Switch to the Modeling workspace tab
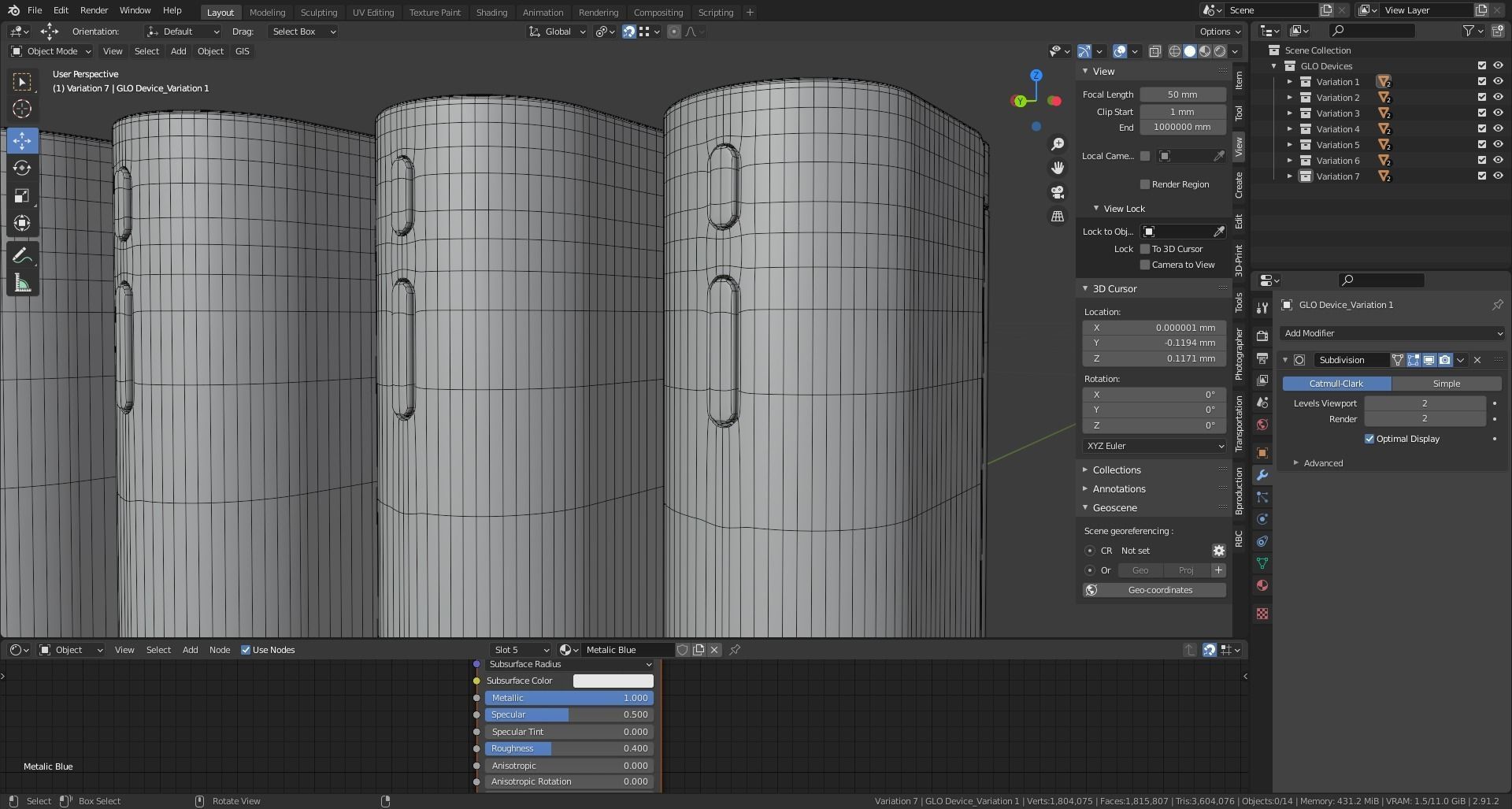The image size is (1512, 809). (267, 13)
